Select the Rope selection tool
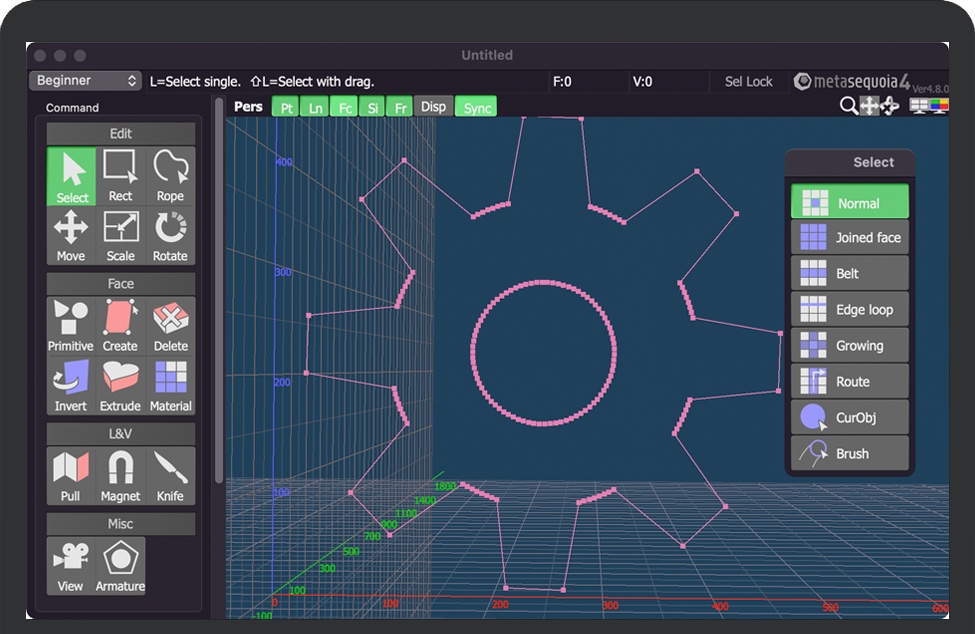 pyautogui.click(x=170, y=176)
